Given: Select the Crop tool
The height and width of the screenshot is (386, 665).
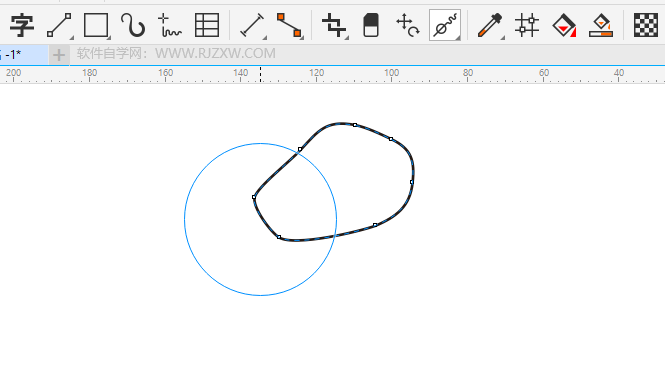Looking at the screenshot, I should [334, 25].
